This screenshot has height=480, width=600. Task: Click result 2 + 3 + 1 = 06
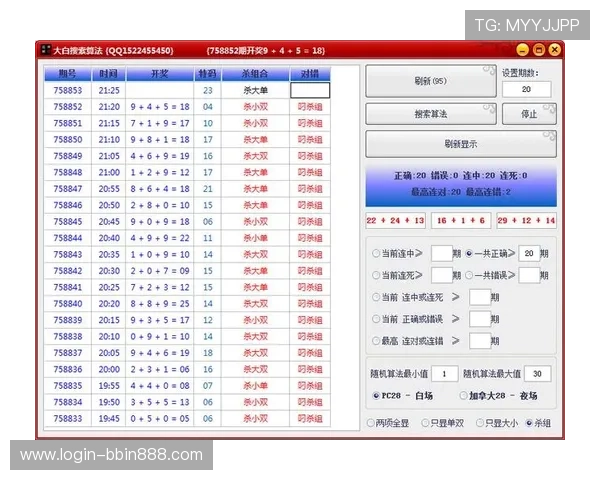pos(160,369)
